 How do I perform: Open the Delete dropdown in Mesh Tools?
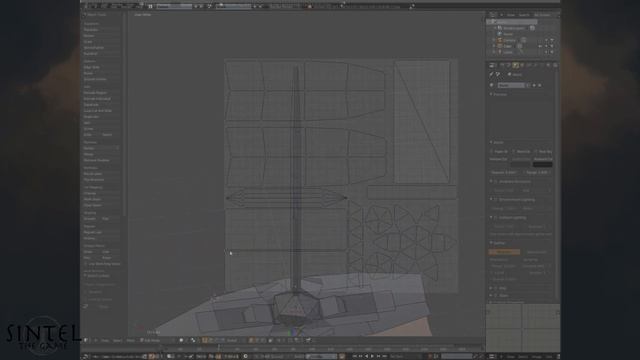coord(102,148)
